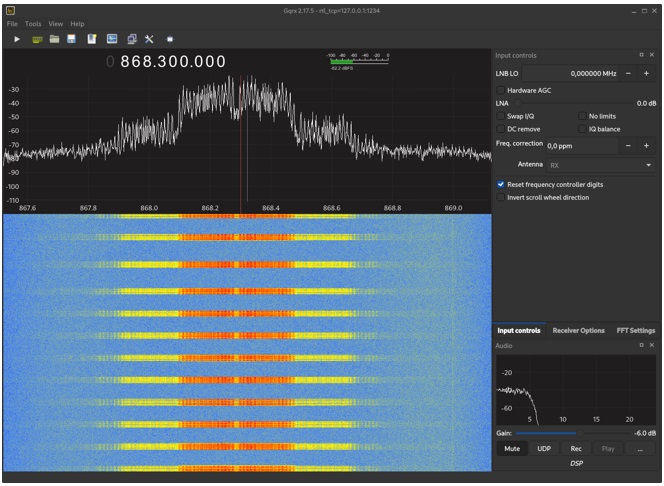Click the load settings folder icon

(x=55, y=39)
